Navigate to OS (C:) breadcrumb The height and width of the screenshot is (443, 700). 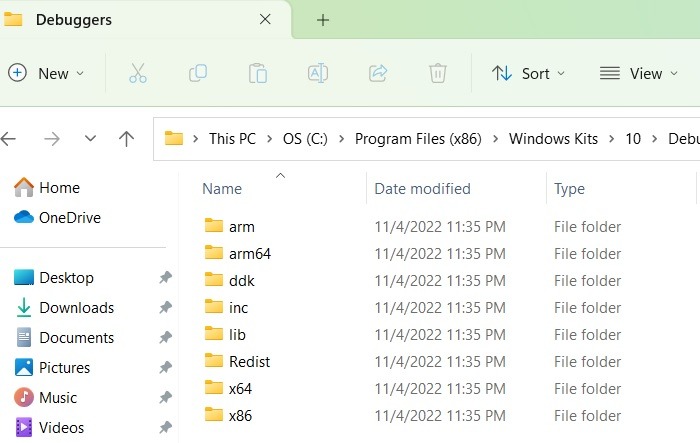pyautogui.click(x=305, y=139)
